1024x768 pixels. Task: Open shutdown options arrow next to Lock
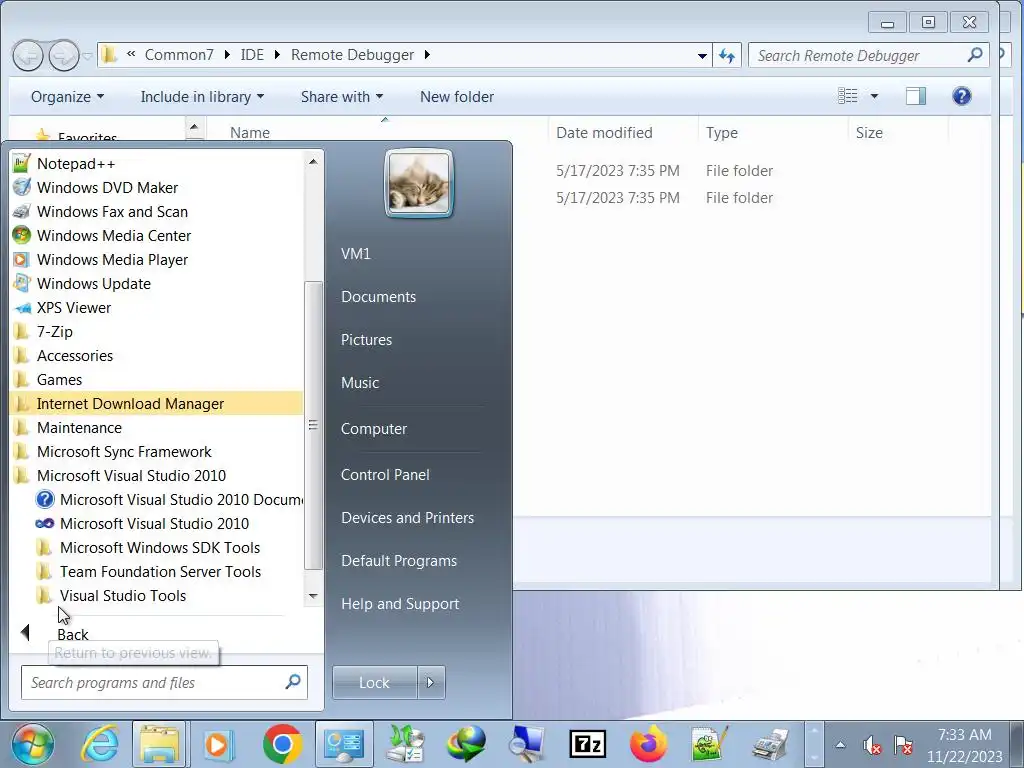coord(430,682)
